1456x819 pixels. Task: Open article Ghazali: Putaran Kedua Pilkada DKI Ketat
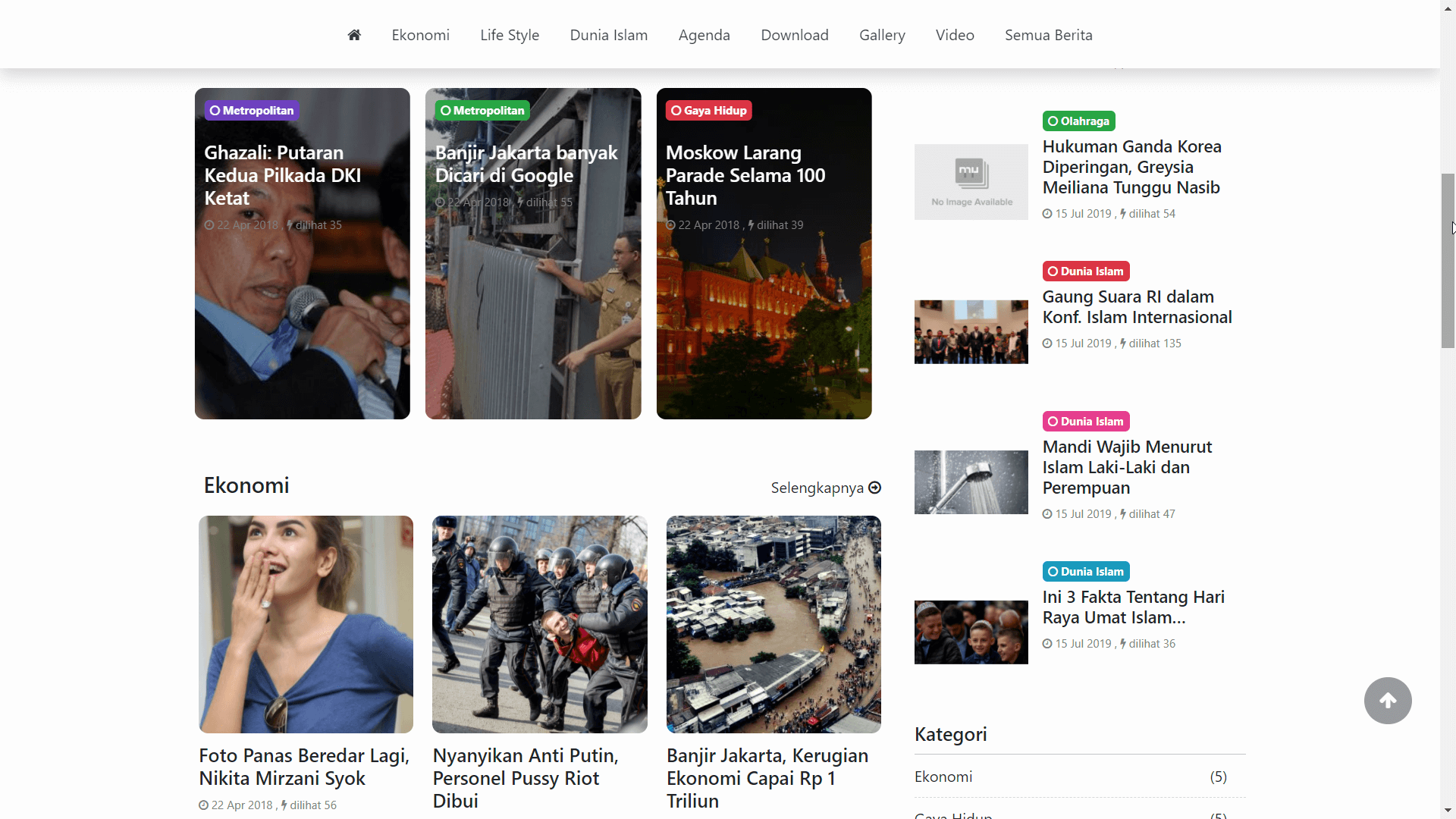click(x=283, y=175)
